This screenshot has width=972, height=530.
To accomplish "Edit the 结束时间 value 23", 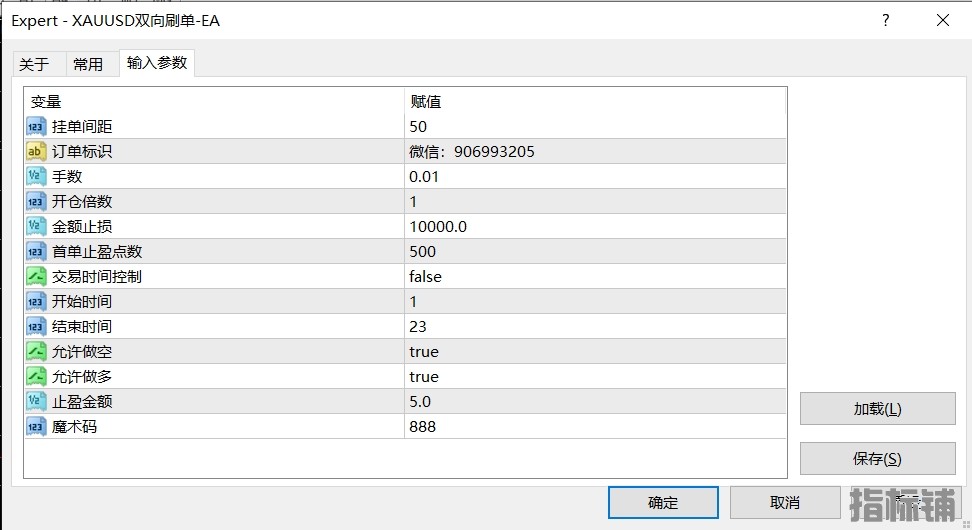I will tap(595, 327).
